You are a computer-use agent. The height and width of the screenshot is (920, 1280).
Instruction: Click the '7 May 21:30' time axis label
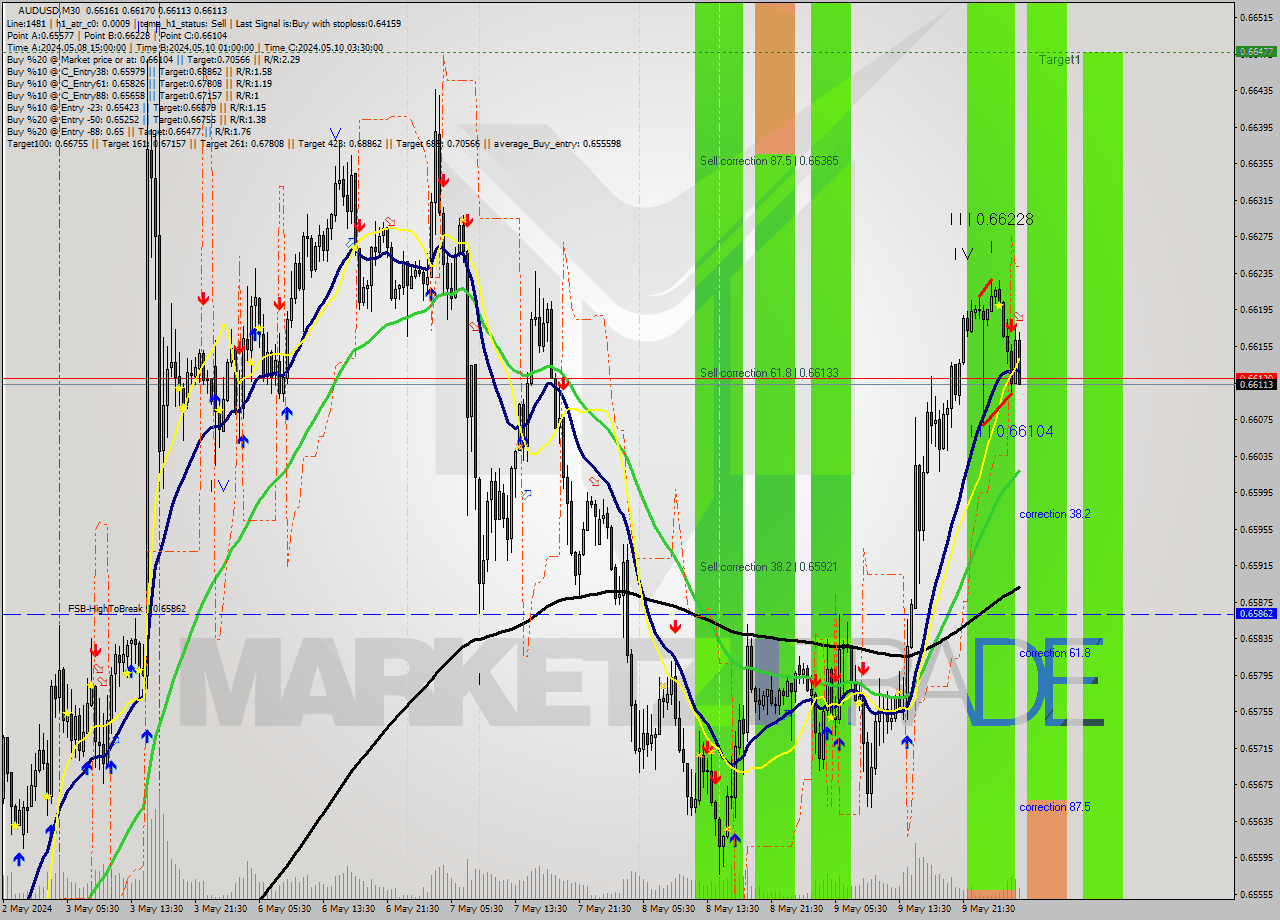(605, 909)
